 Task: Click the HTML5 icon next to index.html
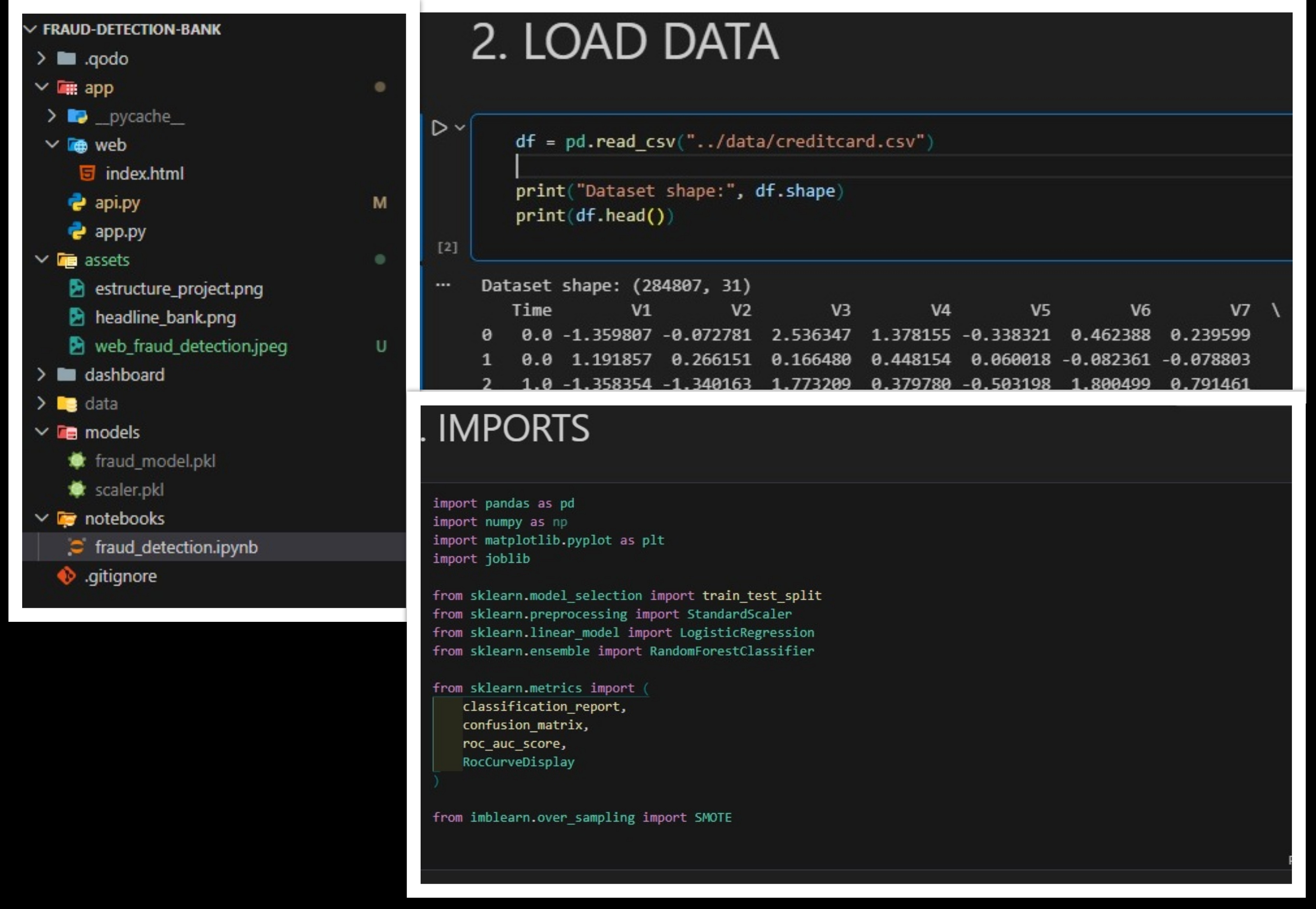click(87, 173)
